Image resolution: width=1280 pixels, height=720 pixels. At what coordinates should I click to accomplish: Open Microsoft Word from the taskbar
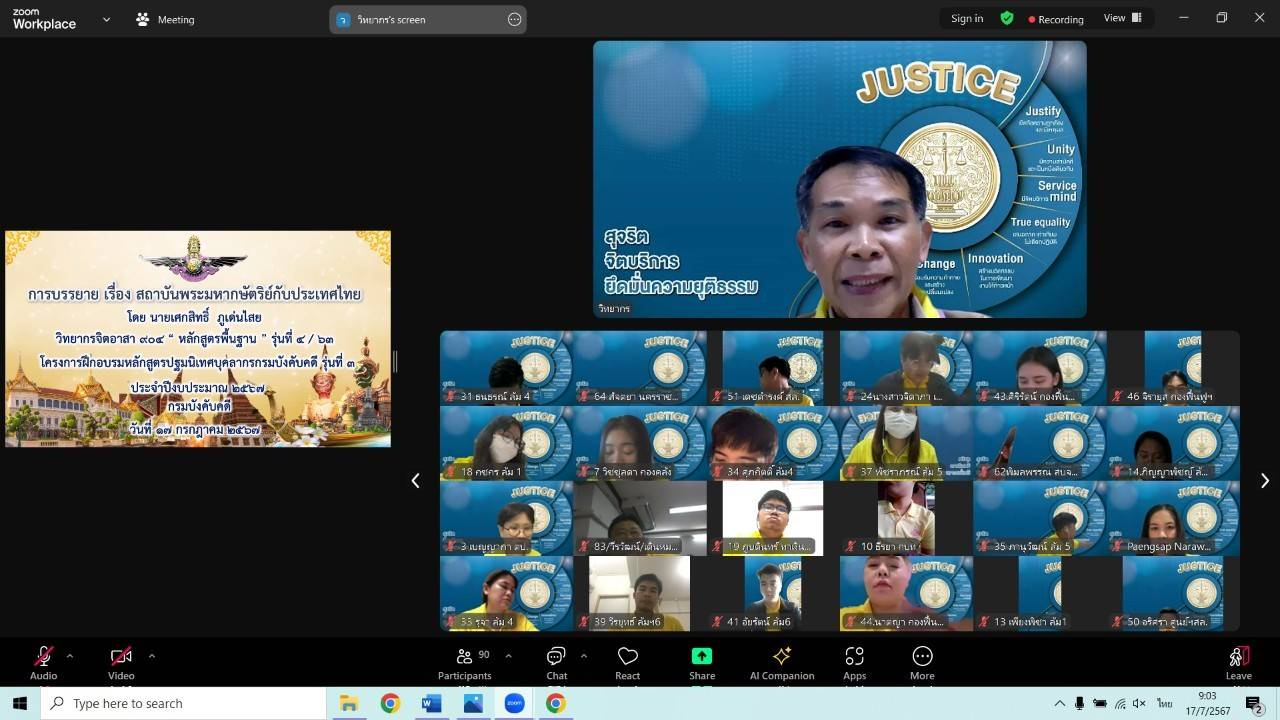[431, 703]
